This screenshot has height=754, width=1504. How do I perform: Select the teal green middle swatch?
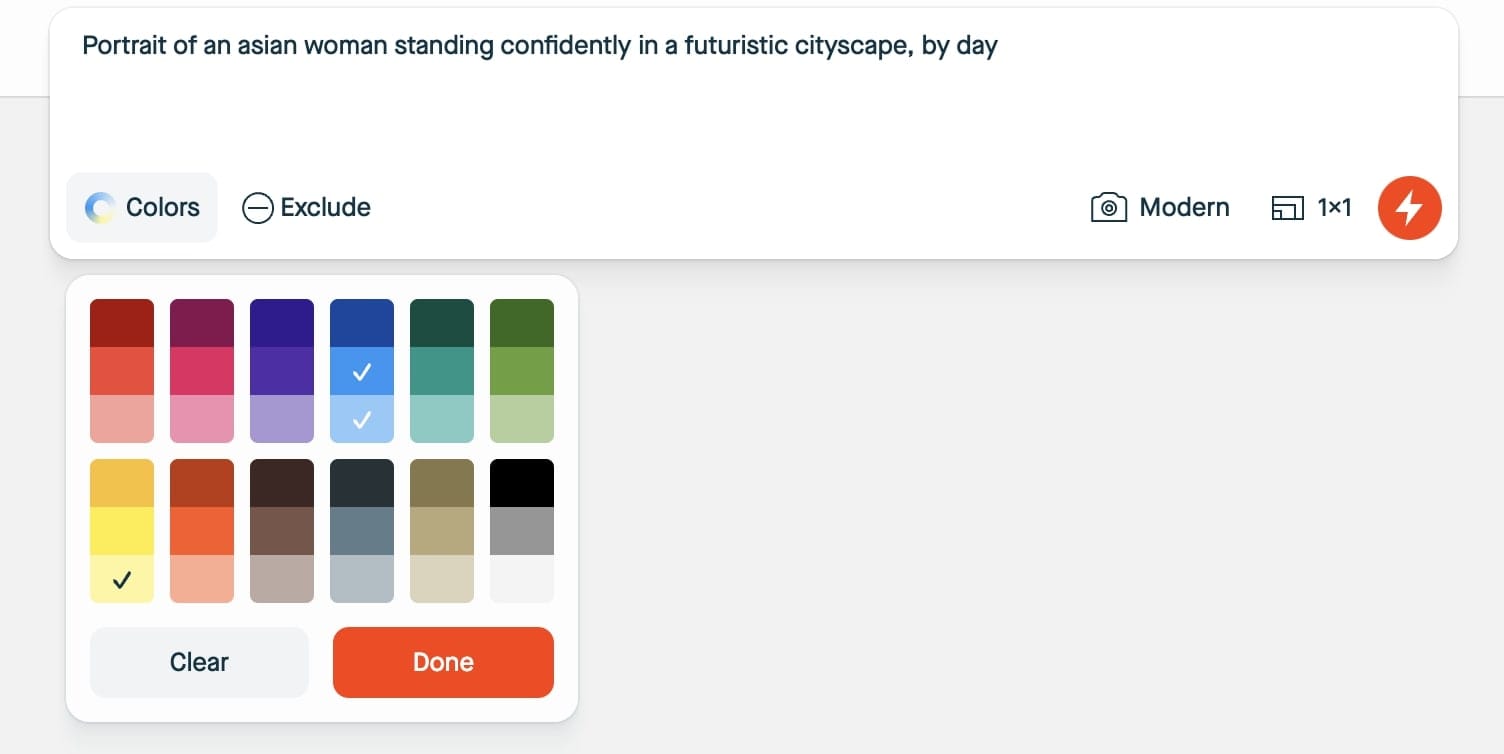coord(442,371)
